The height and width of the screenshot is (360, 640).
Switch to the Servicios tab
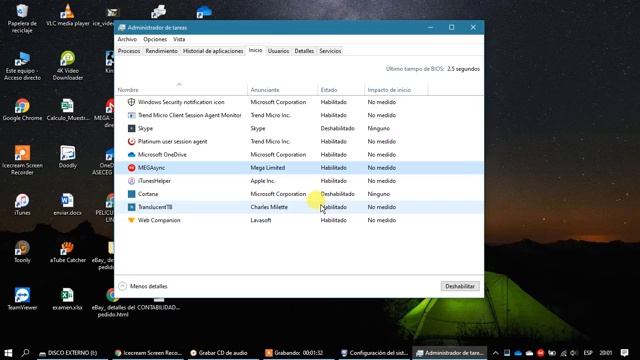330,51
